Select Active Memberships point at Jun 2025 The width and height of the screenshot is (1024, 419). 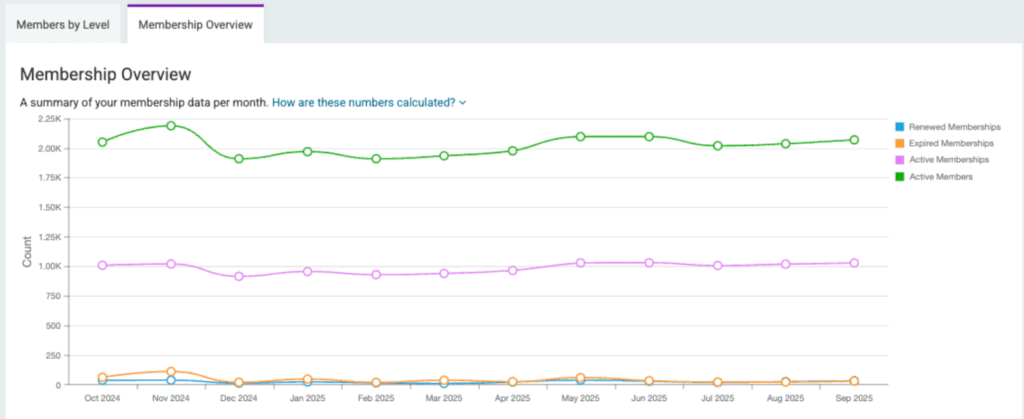tap(649, 263)
